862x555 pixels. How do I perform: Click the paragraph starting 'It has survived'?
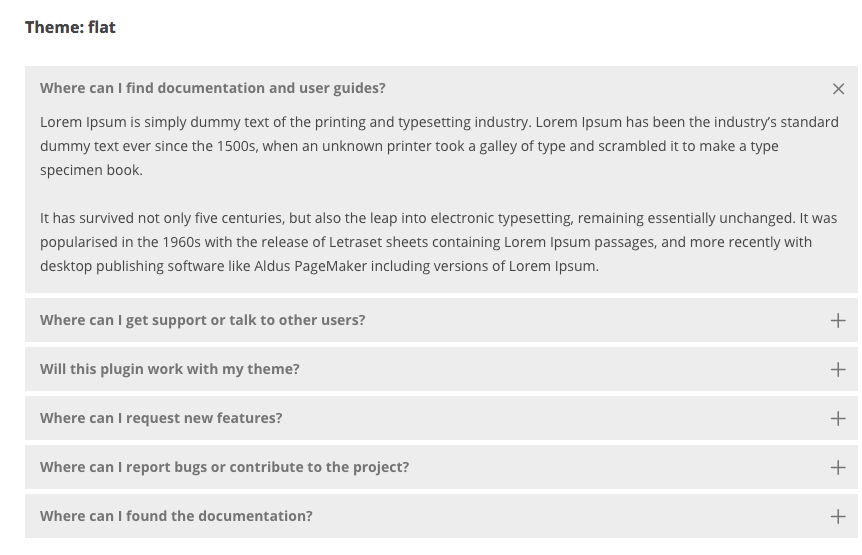[400, 242]
